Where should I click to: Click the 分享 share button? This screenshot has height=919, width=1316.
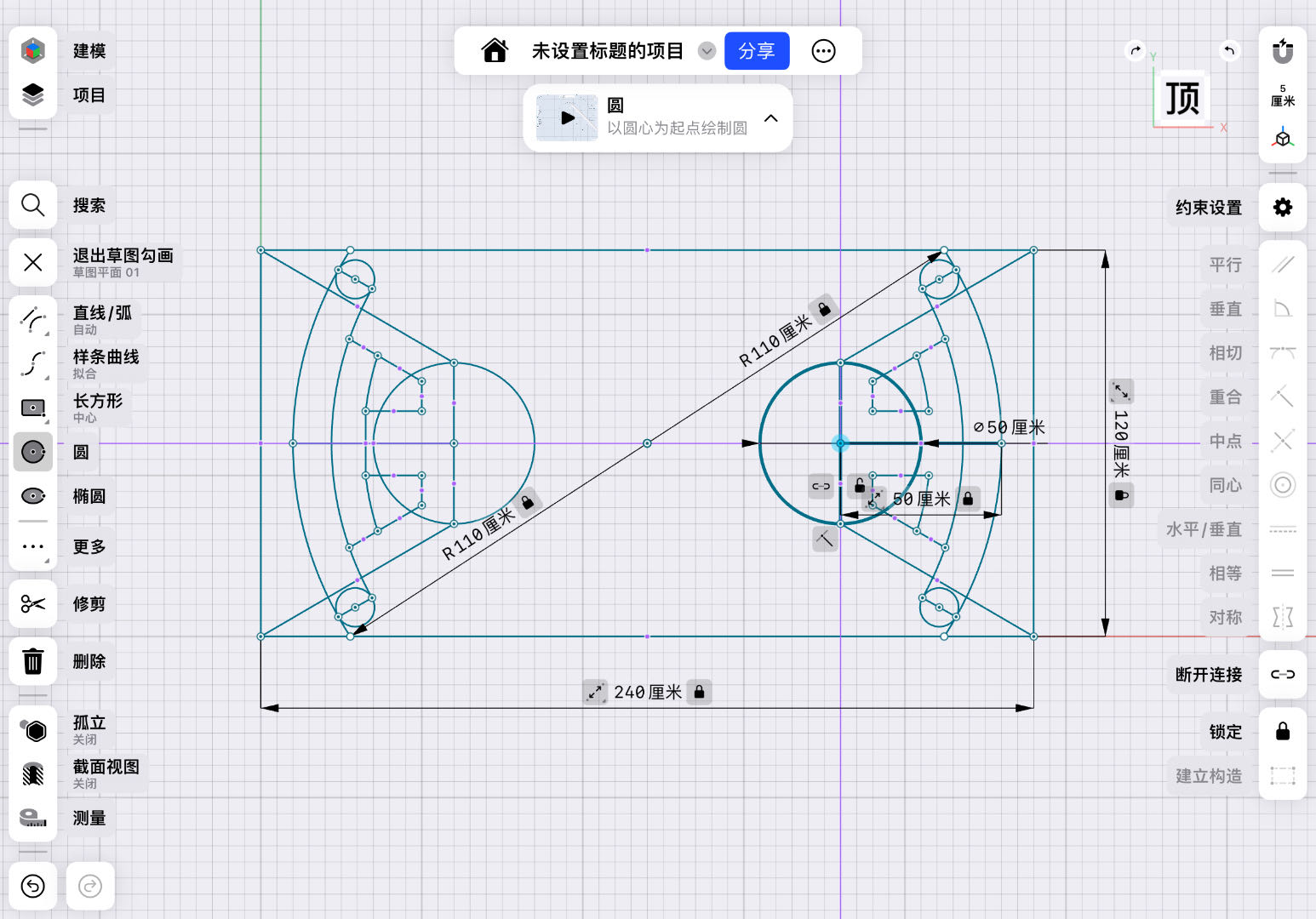757,51
